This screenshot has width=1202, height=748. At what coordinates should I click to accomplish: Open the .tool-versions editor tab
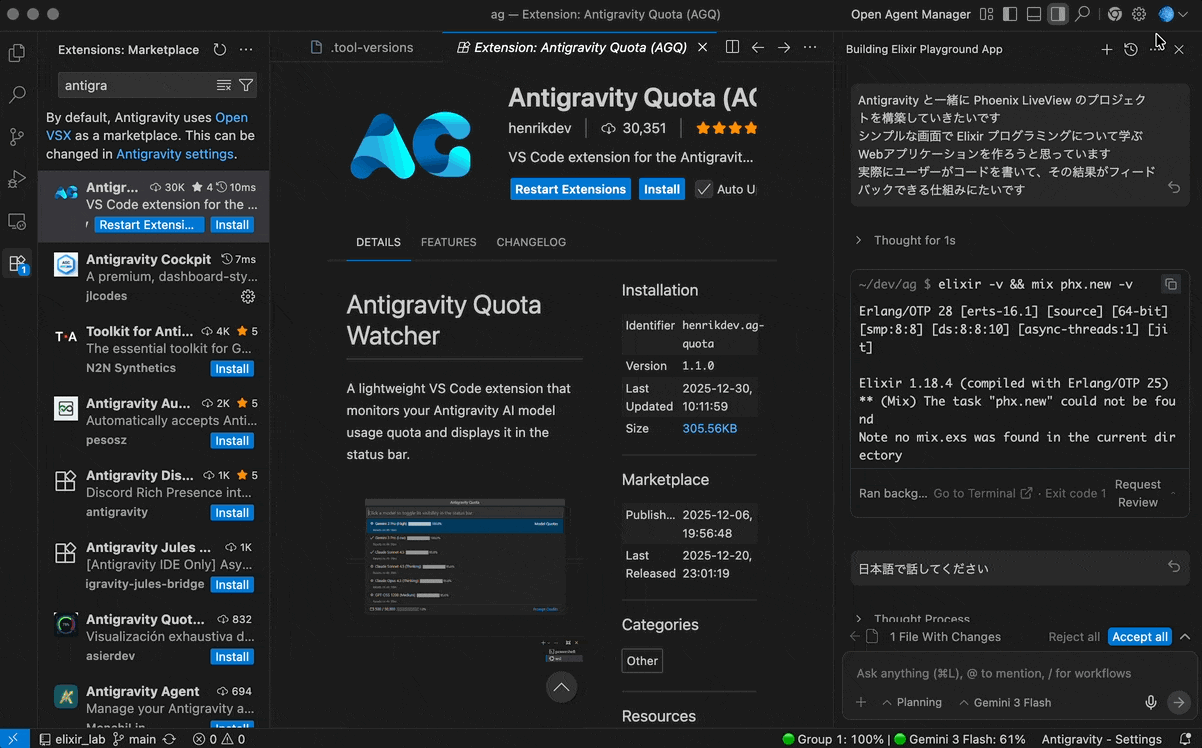point(360,47)
